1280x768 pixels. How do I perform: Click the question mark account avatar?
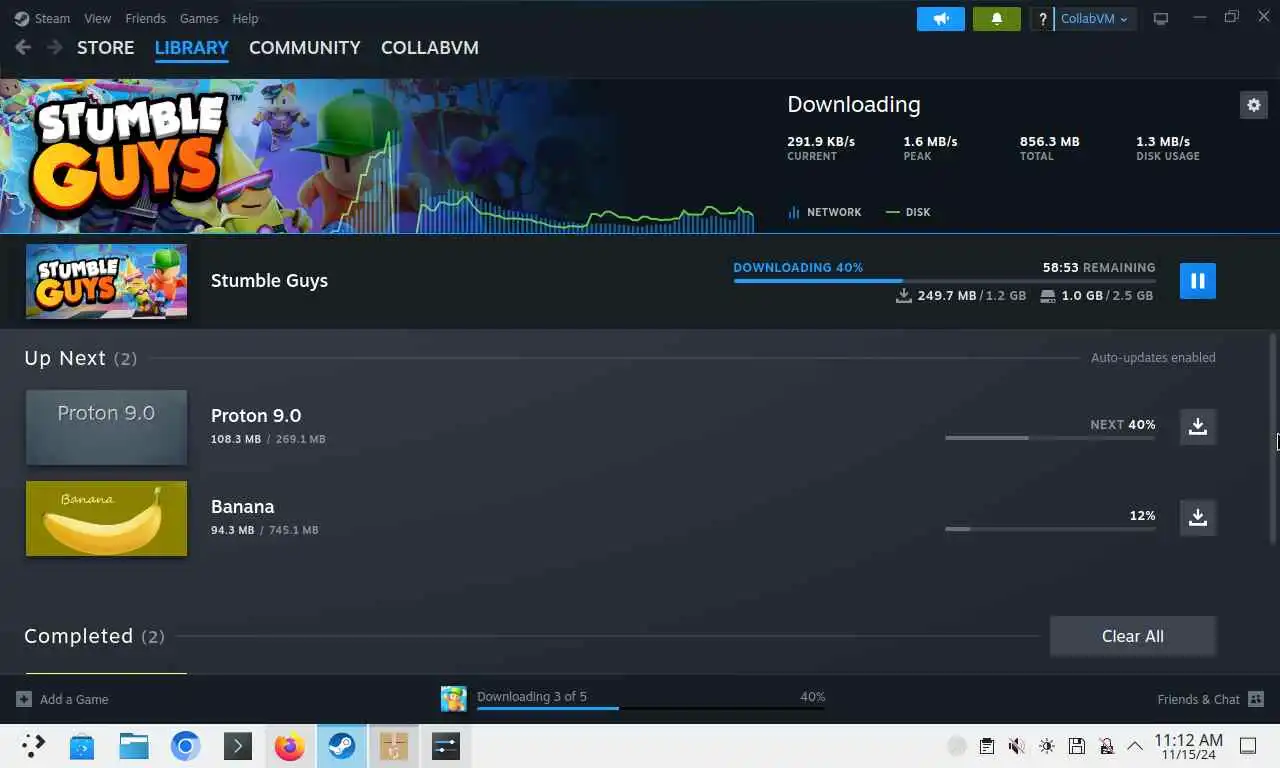point(1042,19)
